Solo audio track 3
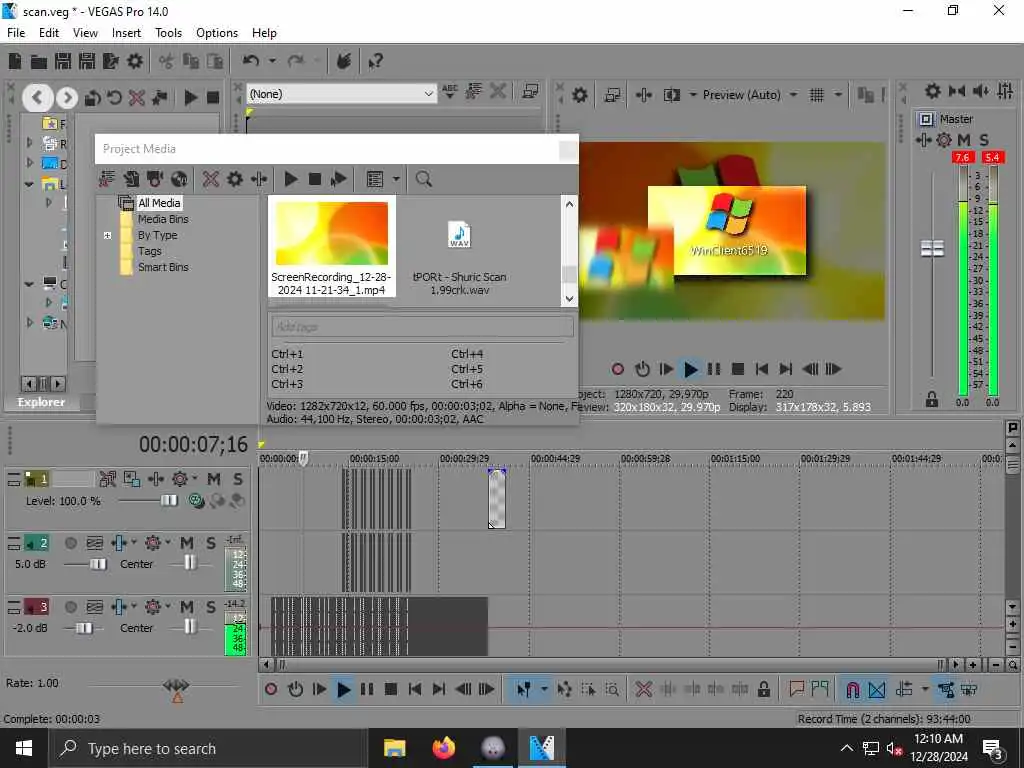 (x=211, y=607)
